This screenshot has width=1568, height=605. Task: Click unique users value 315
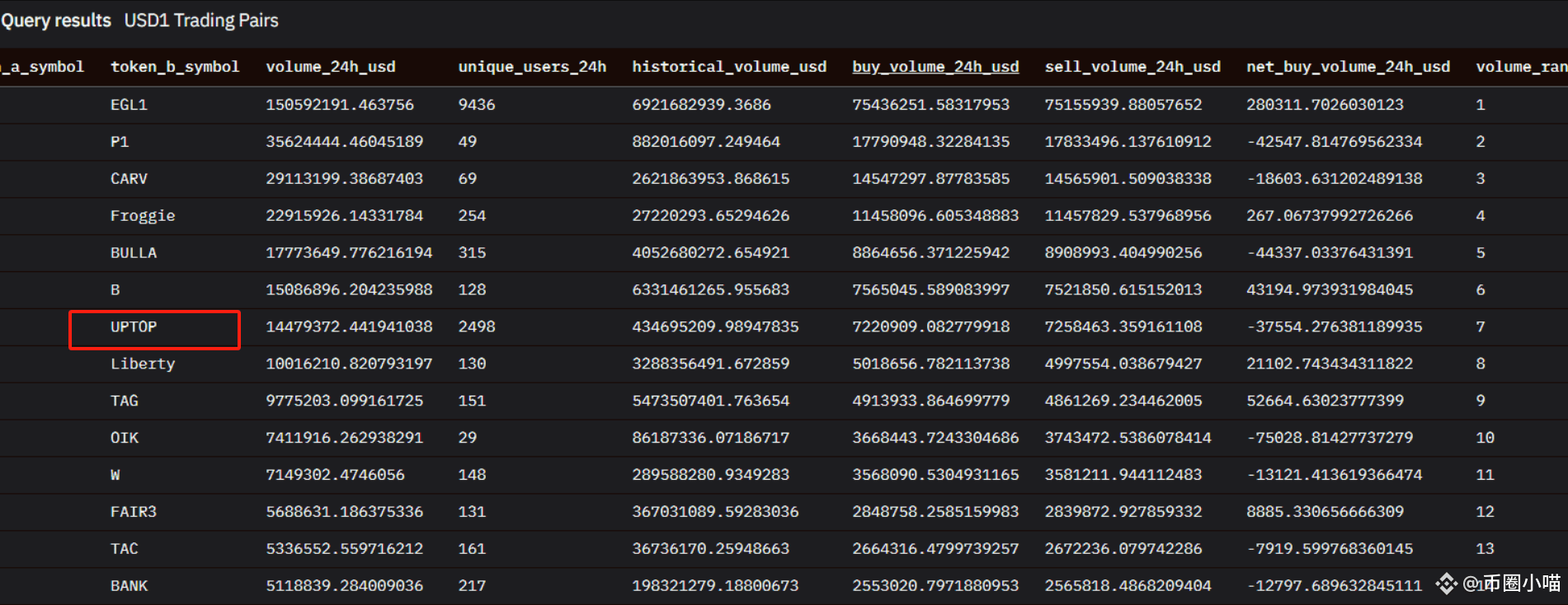pyautogui.click(x=472, y=253)
